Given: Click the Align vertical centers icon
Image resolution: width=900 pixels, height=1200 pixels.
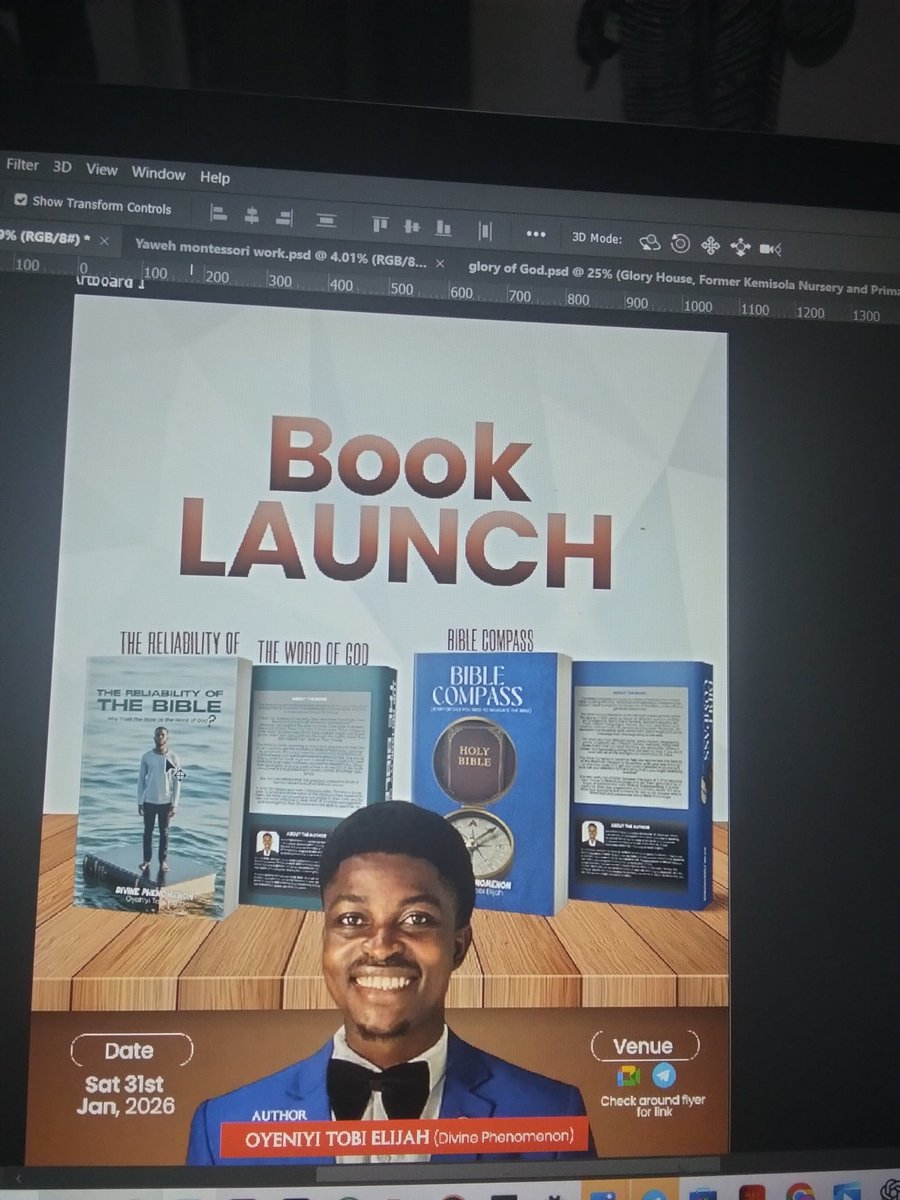Looking at the screenshot, I should pos(412,226).
